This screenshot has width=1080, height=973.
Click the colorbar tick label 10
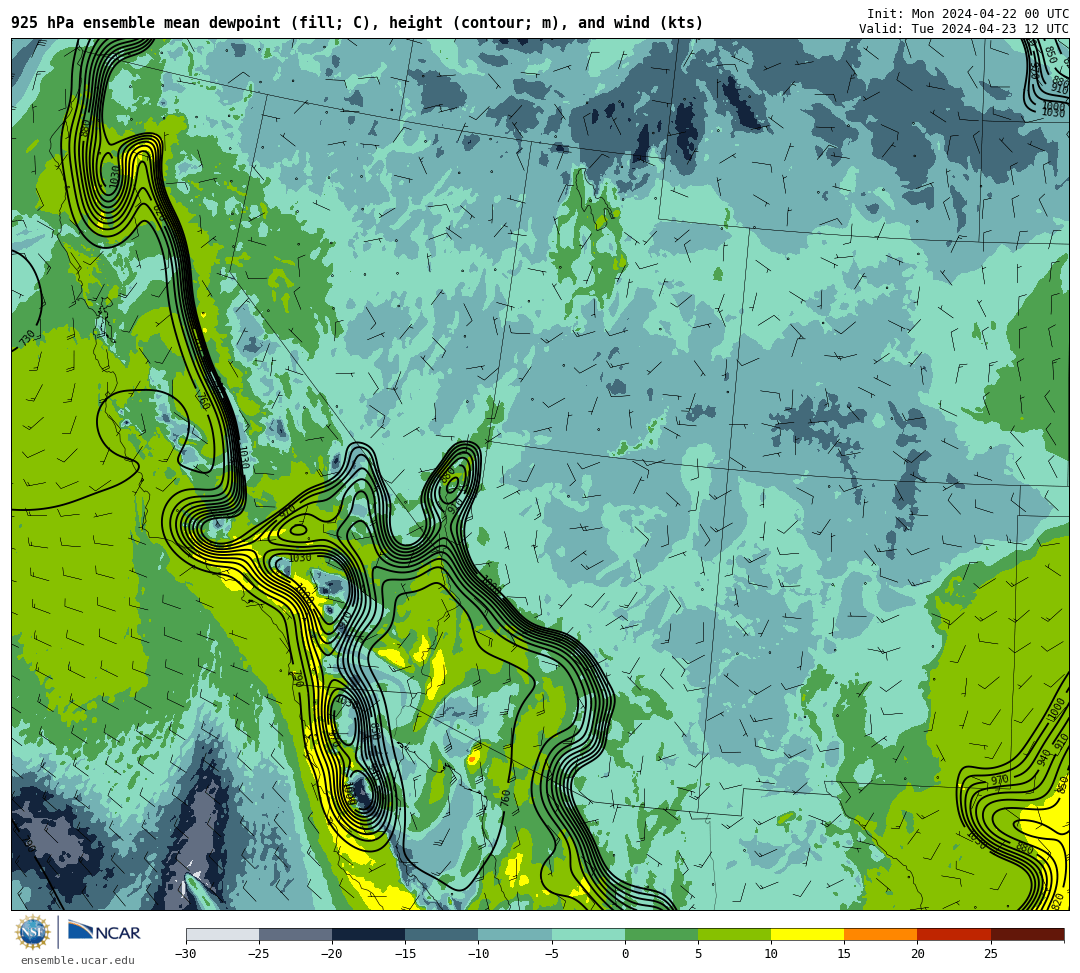click(771, 954)
